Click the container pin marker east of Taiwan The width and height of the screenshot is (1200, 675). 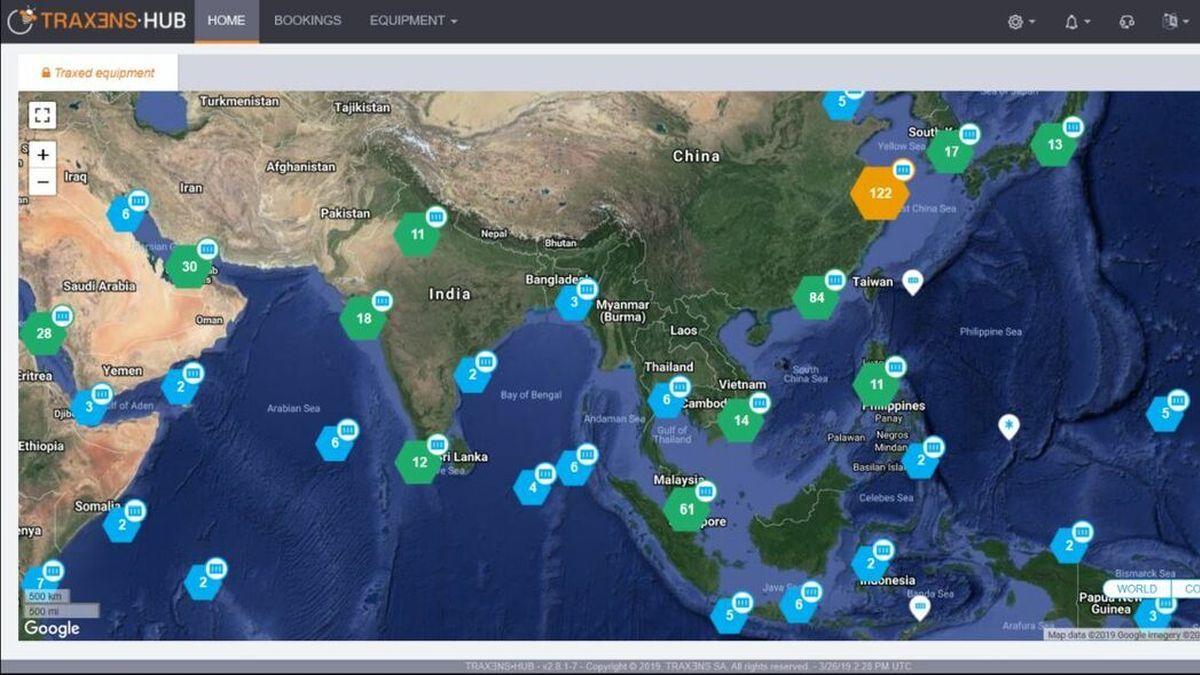pos(912,282)
